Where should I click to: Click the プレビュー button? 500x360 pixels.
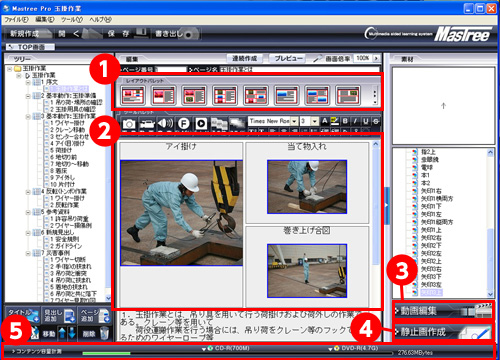click(x=288, y=59)
